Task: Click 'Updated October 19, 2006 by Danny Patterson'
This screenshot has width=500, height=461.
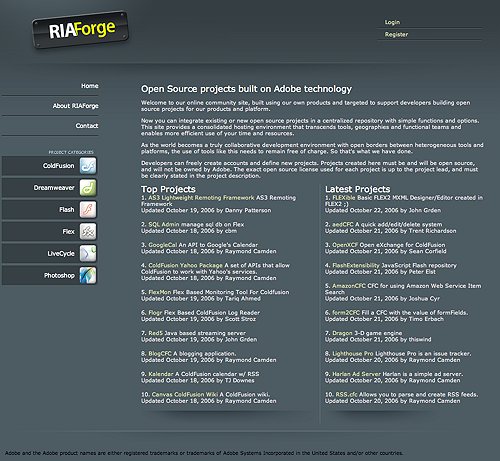Action: coord(206,210)
